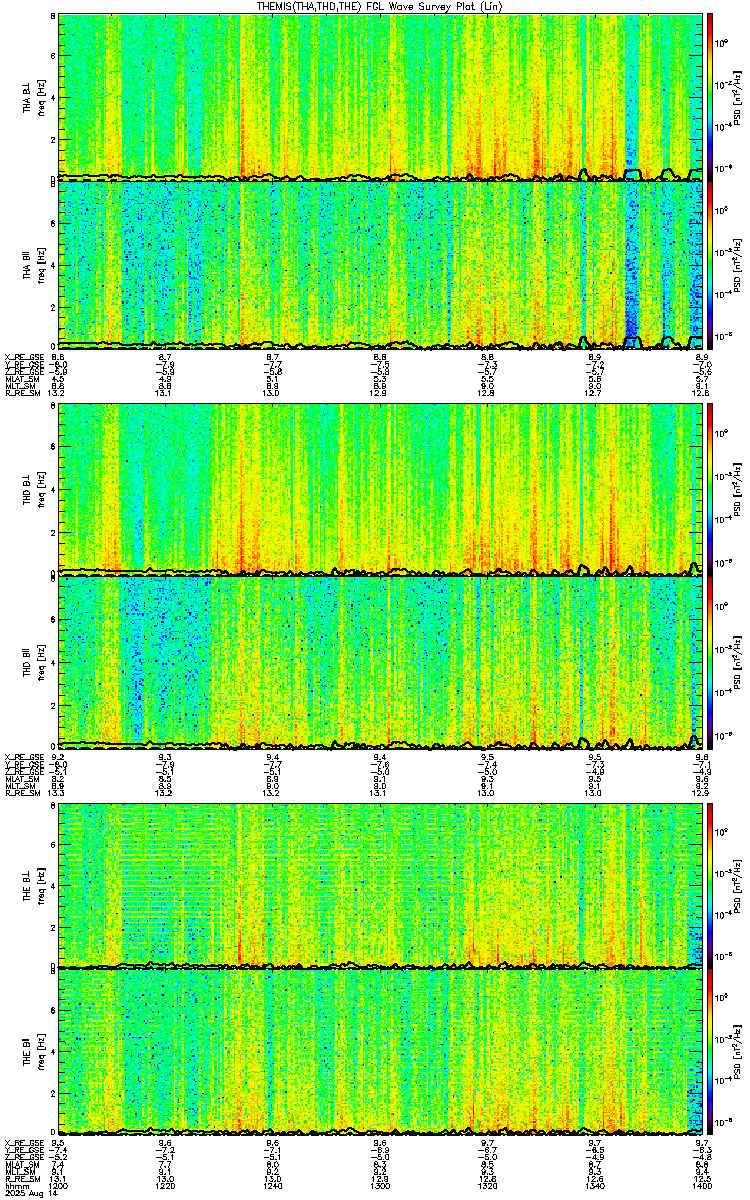
Task: Click the THE B-parallel spectrogram panel
Action: [x=381, y=1051]
